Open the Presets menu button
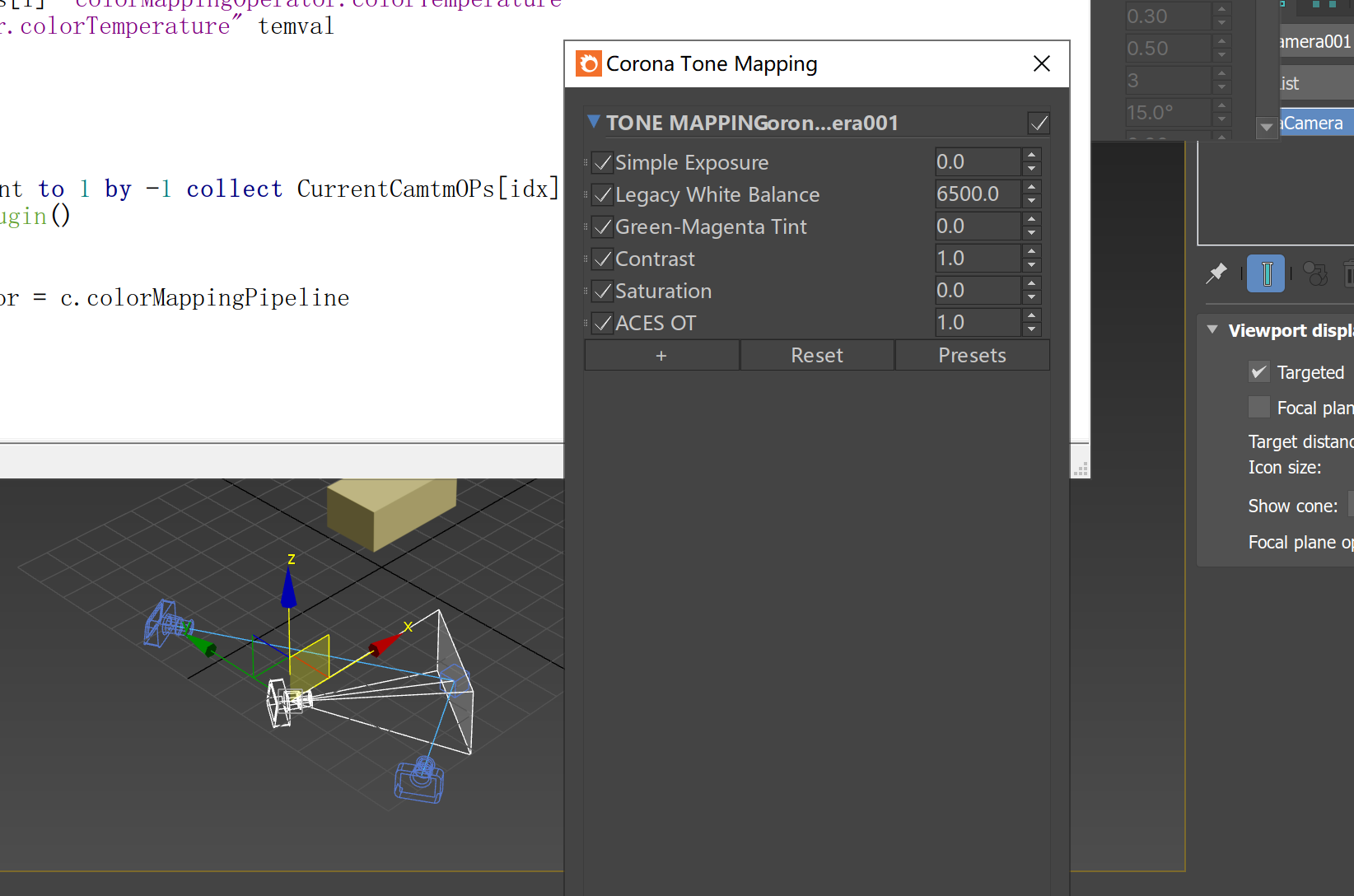The image size is (1354, 896). pyautogui.click(x=972, y=355)
